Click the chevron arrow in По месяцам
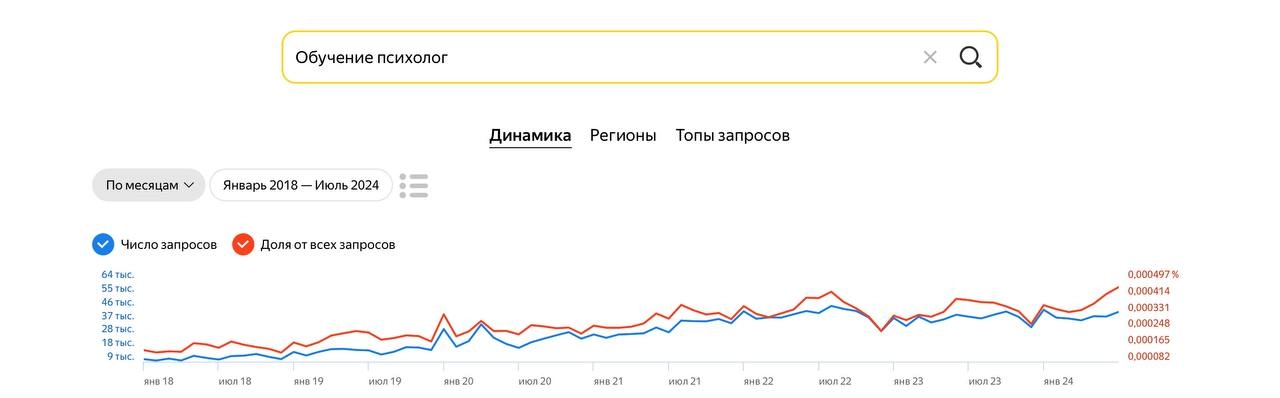The width and height of the screenshot is (1280, 398). point(189,185)
